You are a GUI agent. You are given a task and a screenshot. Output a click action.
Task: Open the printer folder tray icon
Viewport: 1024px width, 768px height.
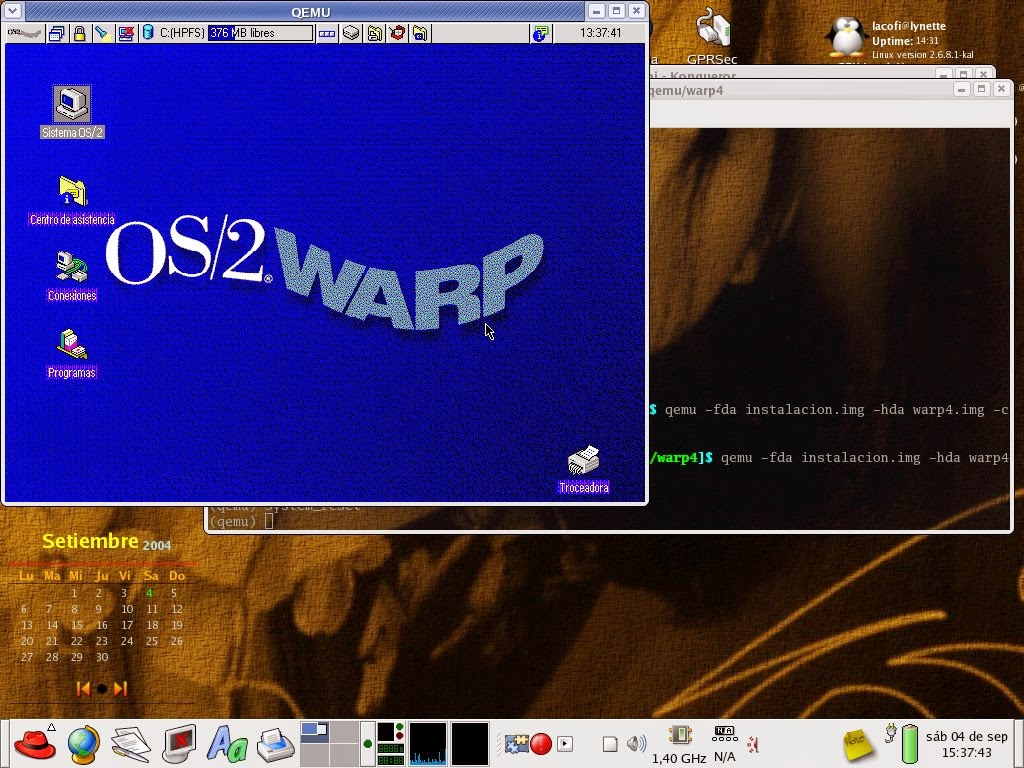375,33
